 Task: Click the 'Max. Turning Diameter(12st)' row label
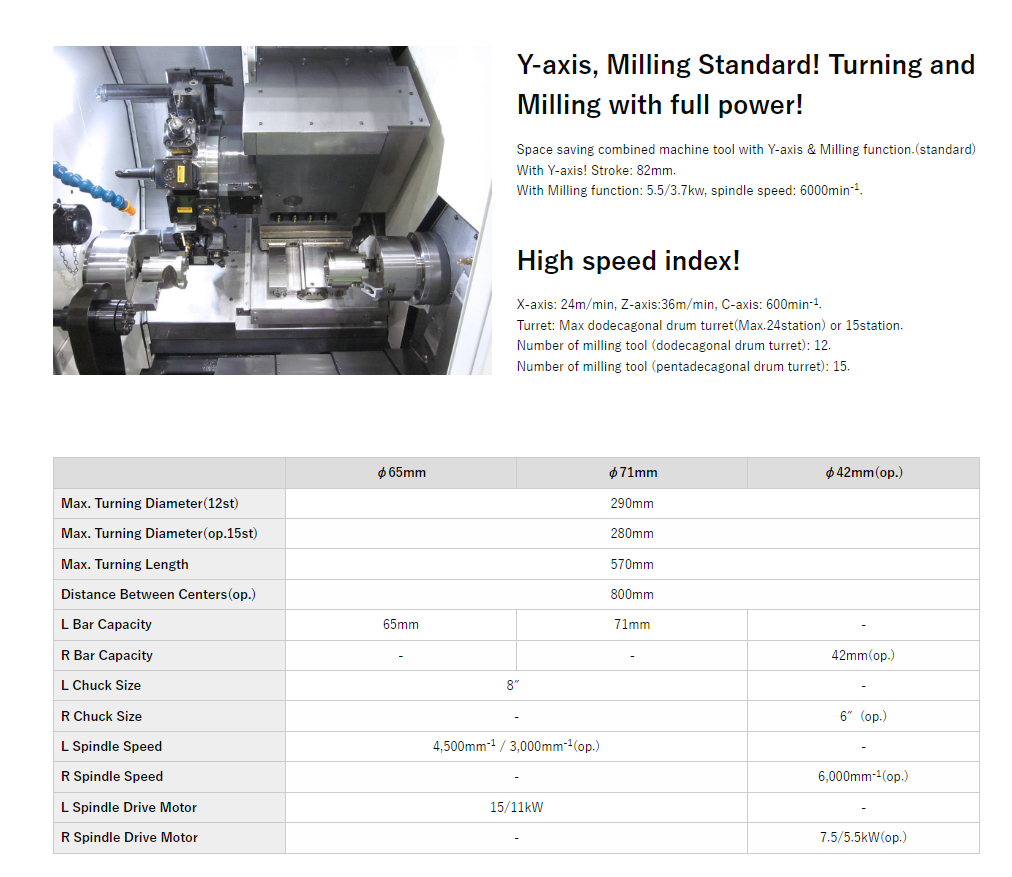pyautogui.click(x=150, y=503)
